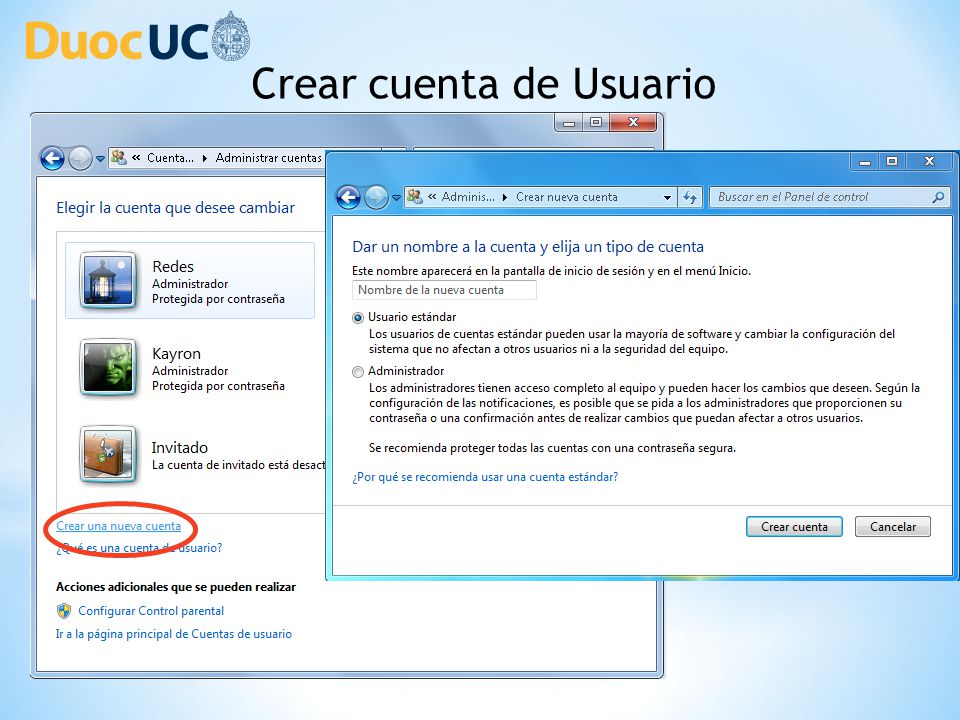The image size is (960, 720).
Task: Go back in Crear nueva cuenta window
Action: [x=348, y=197]
